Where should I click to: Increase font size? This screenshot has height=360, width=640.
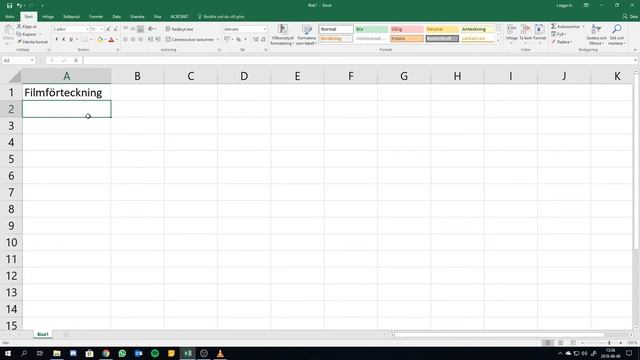pyautogui.click(x=108, y=29)
